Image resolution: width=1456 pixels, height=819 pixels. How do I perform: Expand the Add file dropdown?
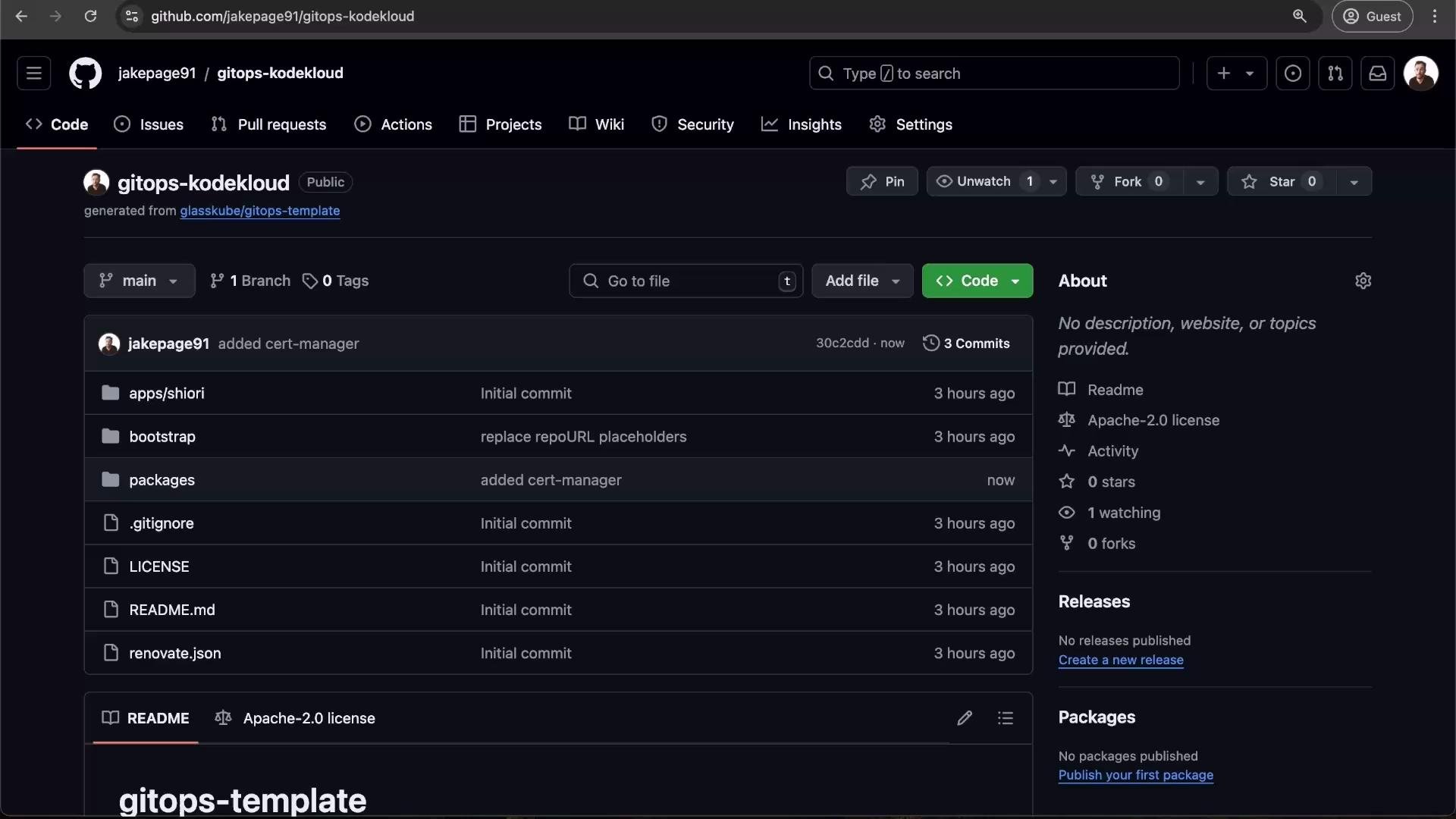coord(863,281)
